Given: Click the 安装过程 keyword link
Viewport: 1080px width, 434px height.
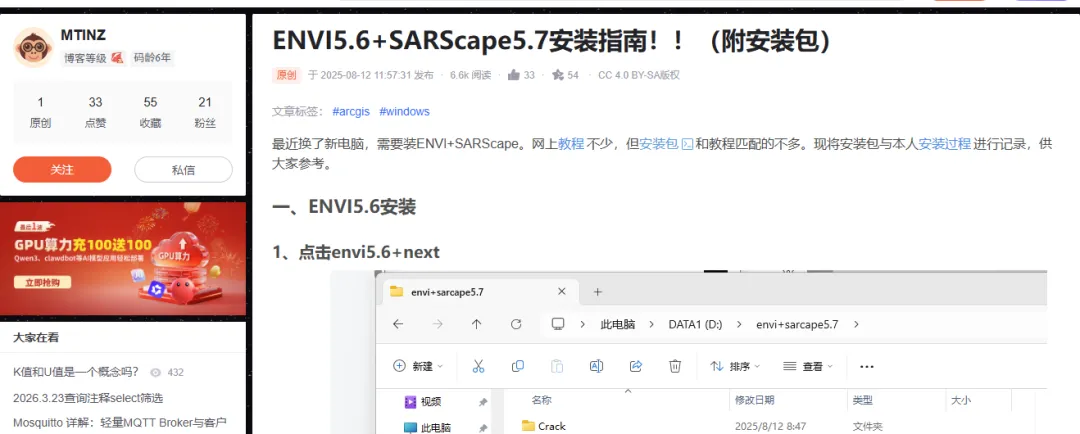Looking at the screenshot, I should pyautogui.click(x=945, y=144).
